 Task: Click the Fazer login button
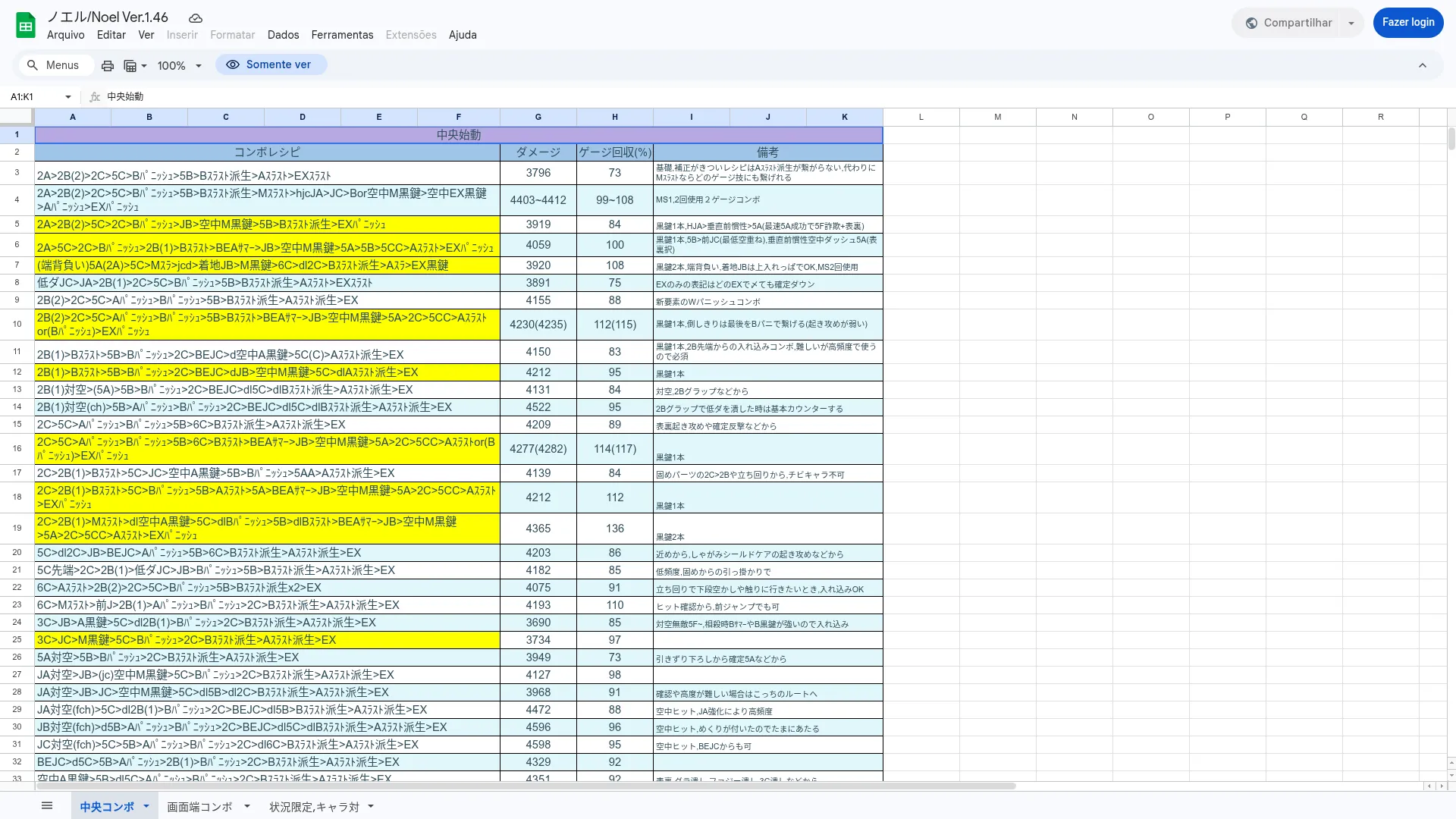pos(1407,23)
